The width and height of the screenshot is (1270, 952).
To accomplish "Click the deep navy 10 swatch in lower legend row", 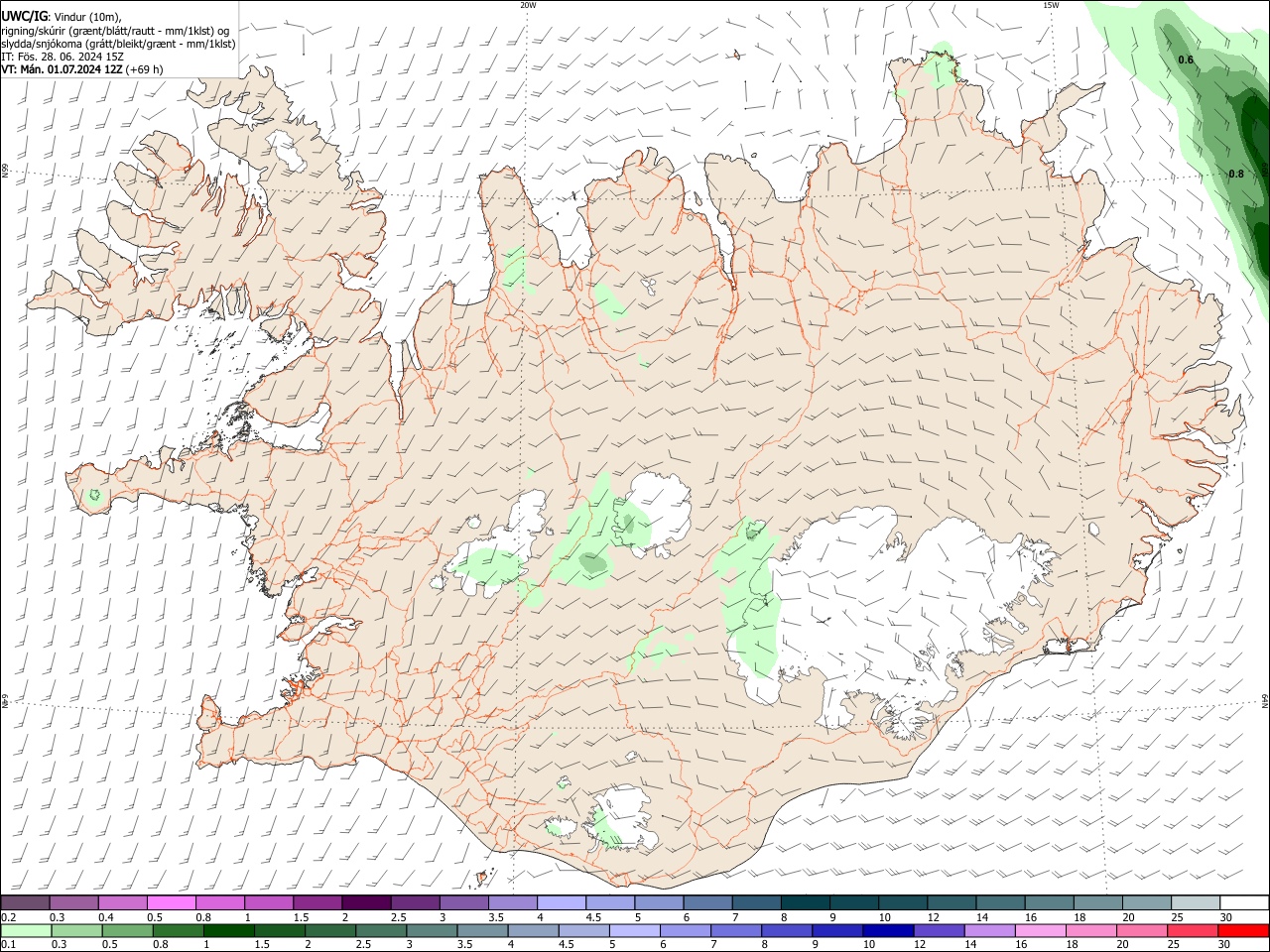I will pos(889,930).
